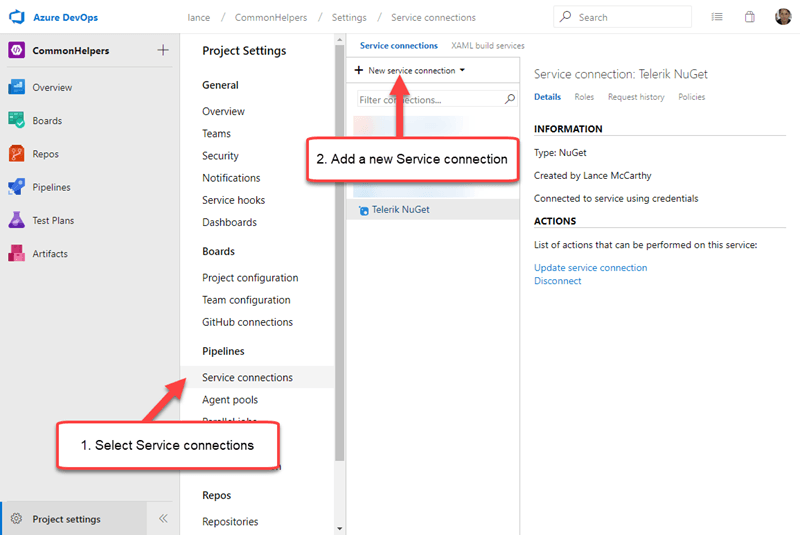Click the plus icon beside CommonHelpers

(x=163, y=50)
